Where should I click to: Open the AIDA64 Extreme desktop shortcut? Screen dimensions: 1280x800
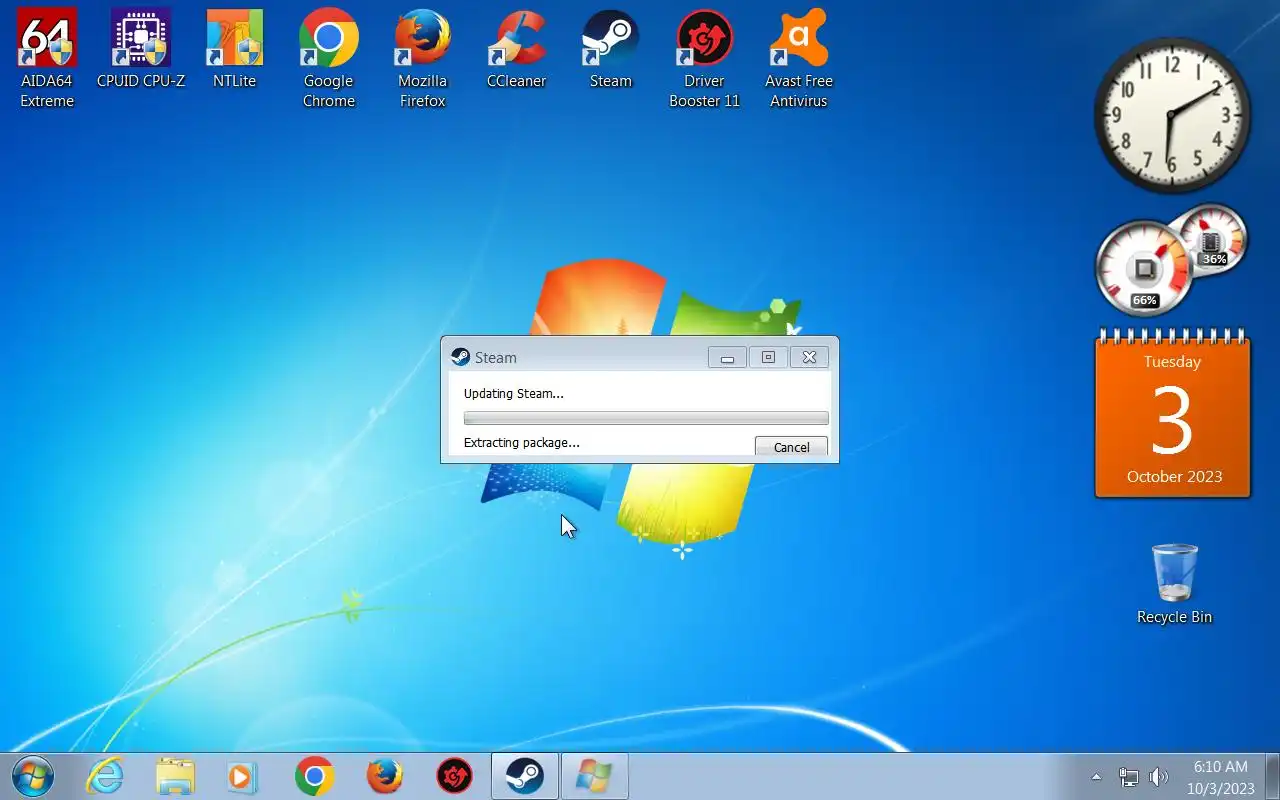(47, 58)
